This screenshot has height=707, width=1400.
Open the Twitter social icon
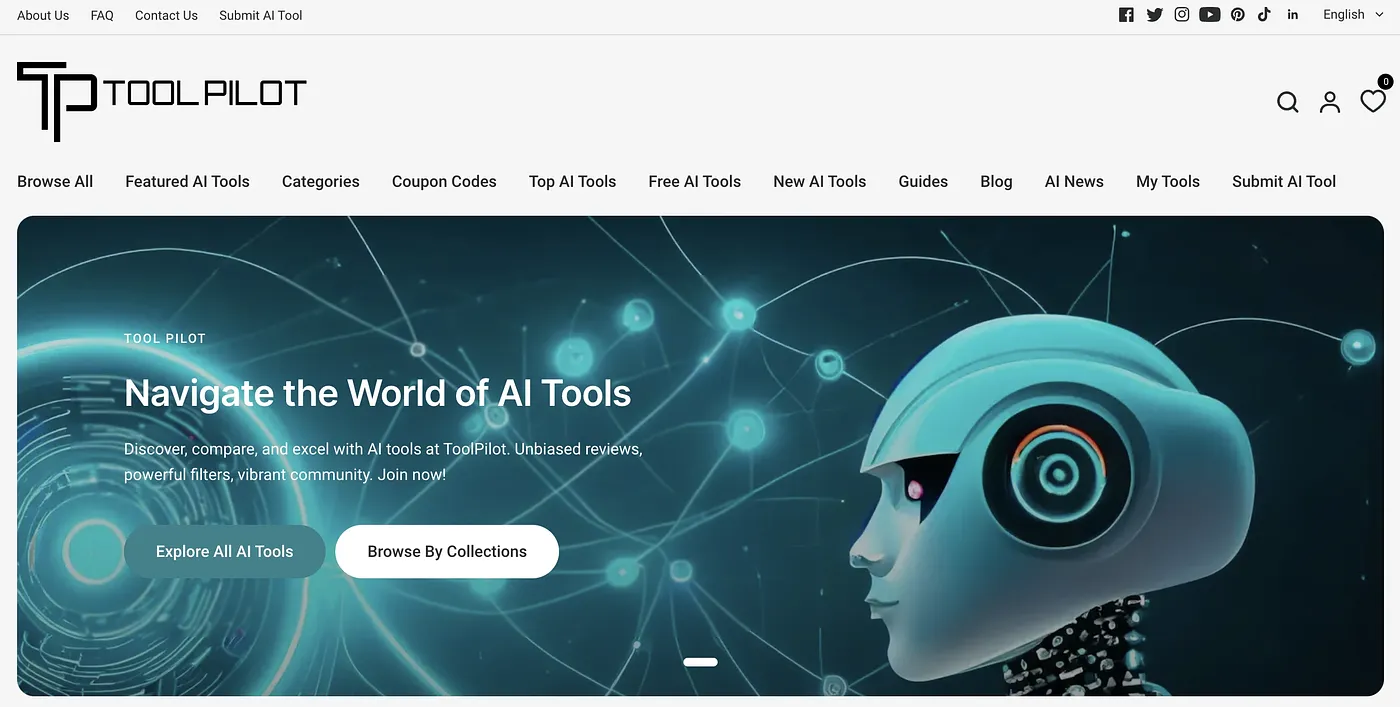point(1154,15)
